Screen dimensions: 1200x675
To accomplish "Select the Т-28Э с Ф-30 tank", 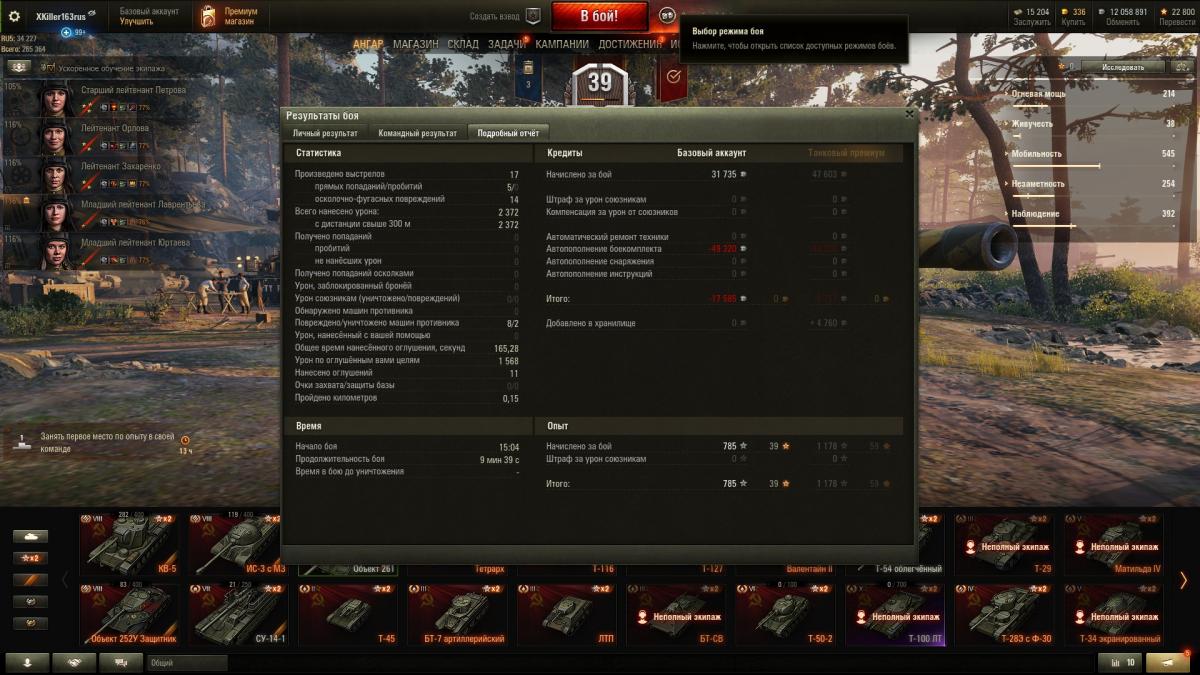I will click(x=1004, y=613).
